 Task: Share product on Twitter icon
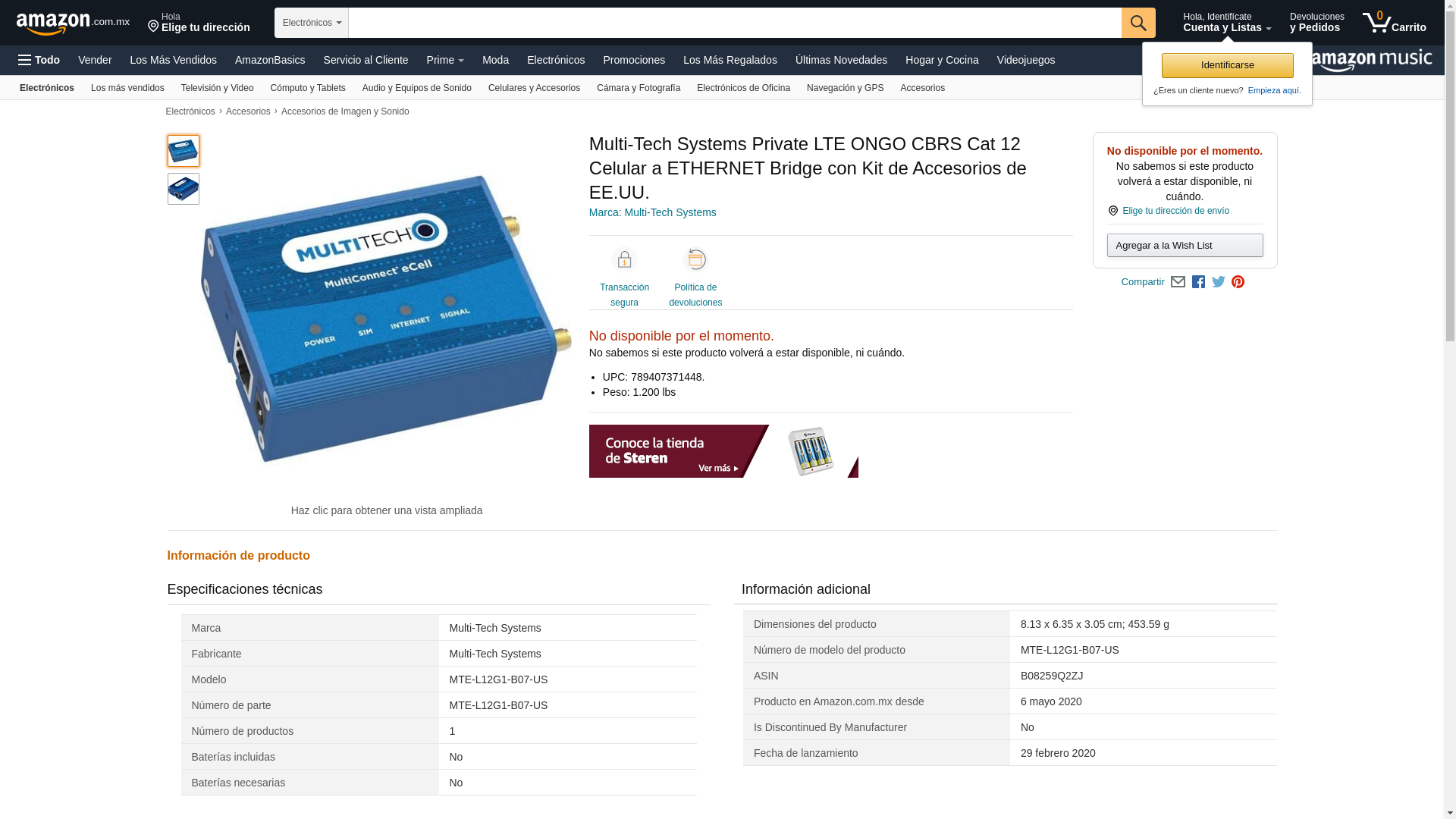(x=1219, y=282)
